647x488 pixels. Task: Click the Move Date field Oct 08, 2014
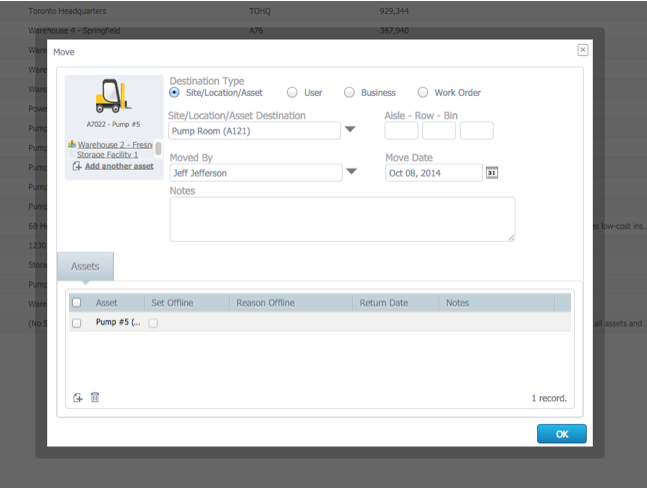[434, 173]
